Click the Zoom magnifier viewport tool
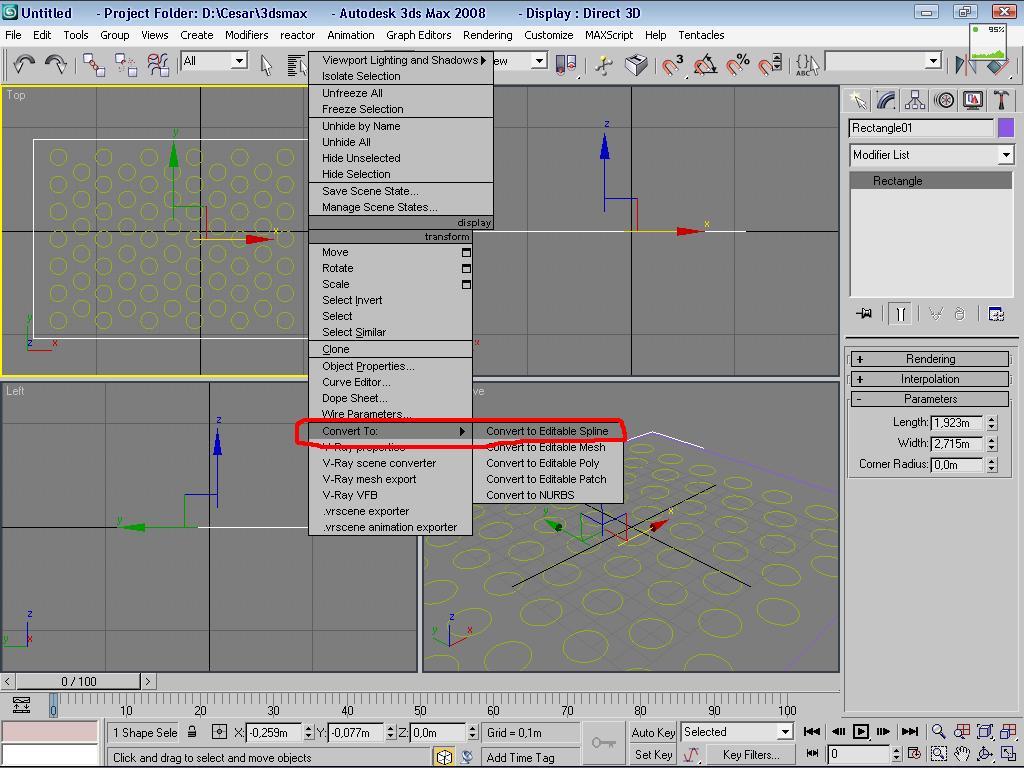Image resolution: width=1024 pixels, height=768 pixels. click(938, 731)
